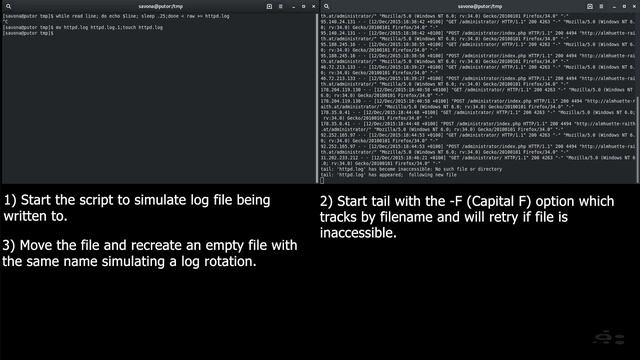Click the 'mv httpd.log httpd.log.1;touch httpd.log' command
This screenshot has width=640, height=360.
[109, 28]
